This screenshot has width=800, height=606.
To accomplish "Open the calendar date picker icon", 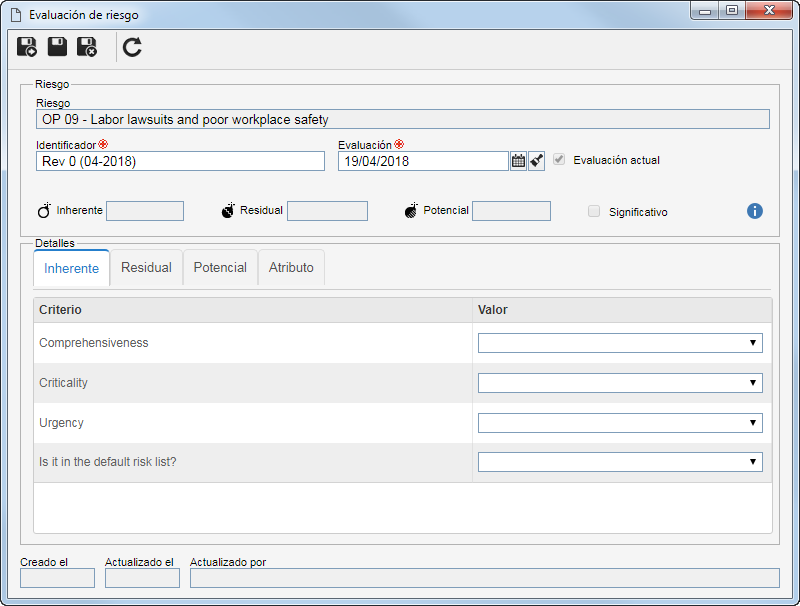I will pos(518,161).
